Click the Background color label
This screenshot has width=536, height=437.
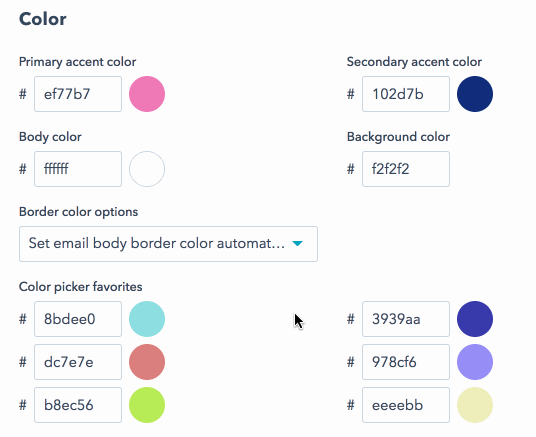click(x=398, y=137)
